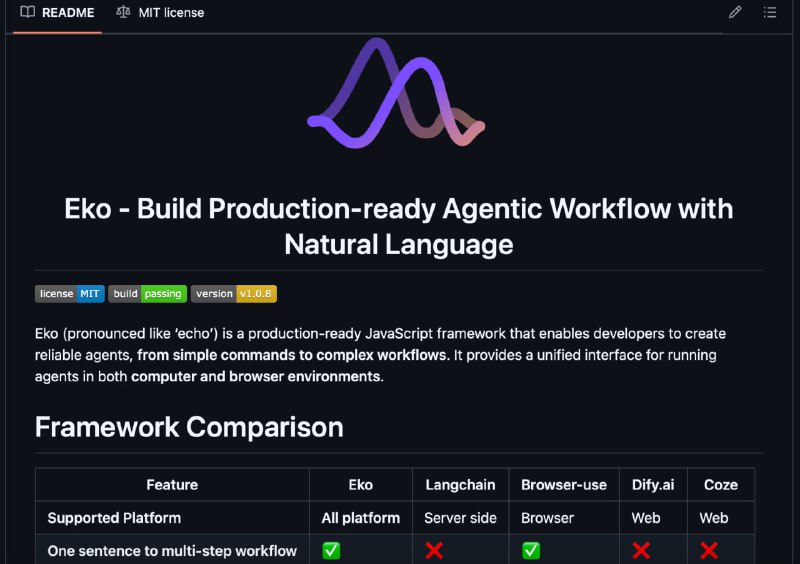
Task: Click the scales icon beside MIT license
Action: pos(123,12)
